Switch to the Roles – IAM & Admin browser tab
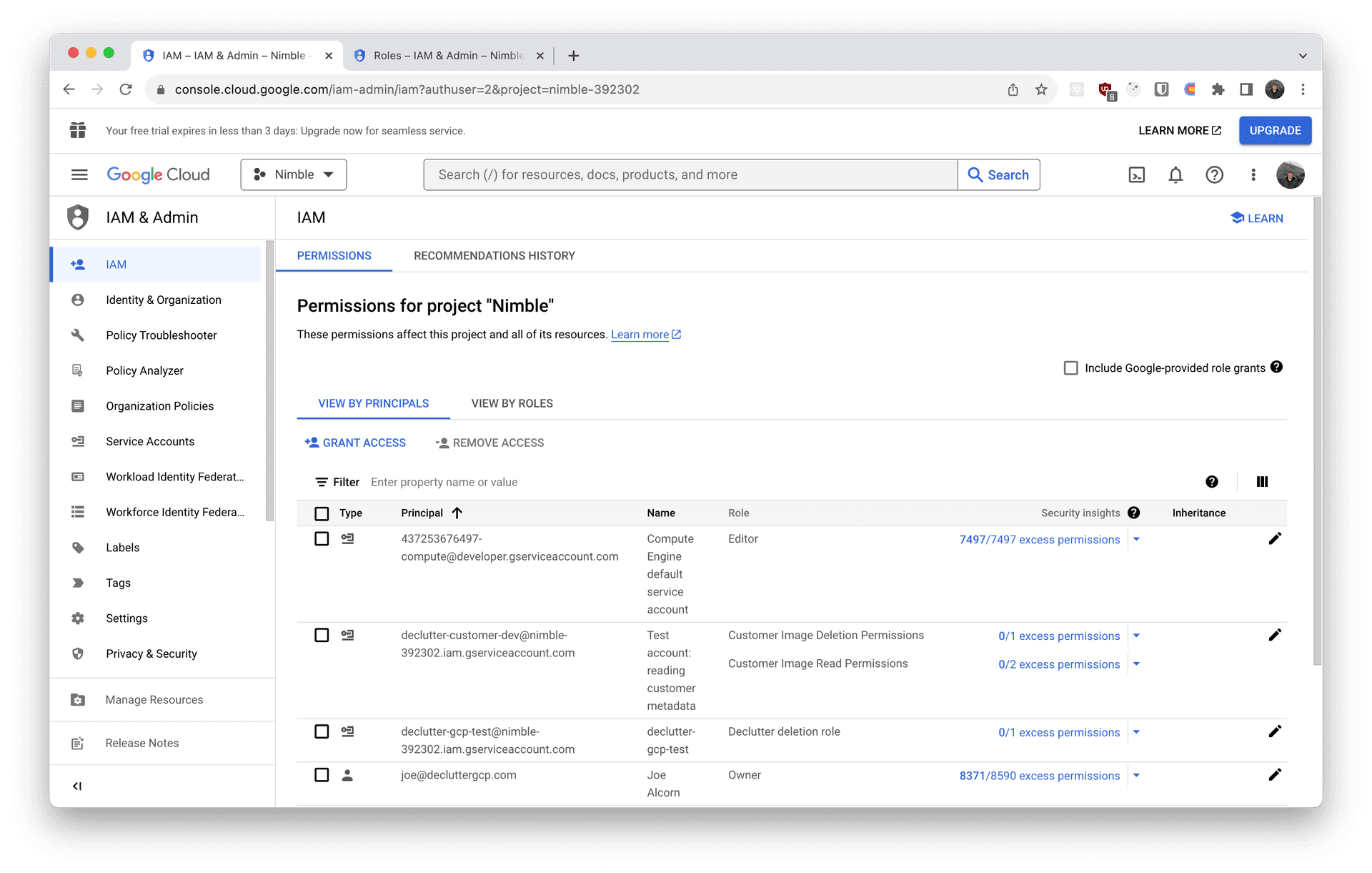Viewport: 1372px width, 873px height. (448, 56)
